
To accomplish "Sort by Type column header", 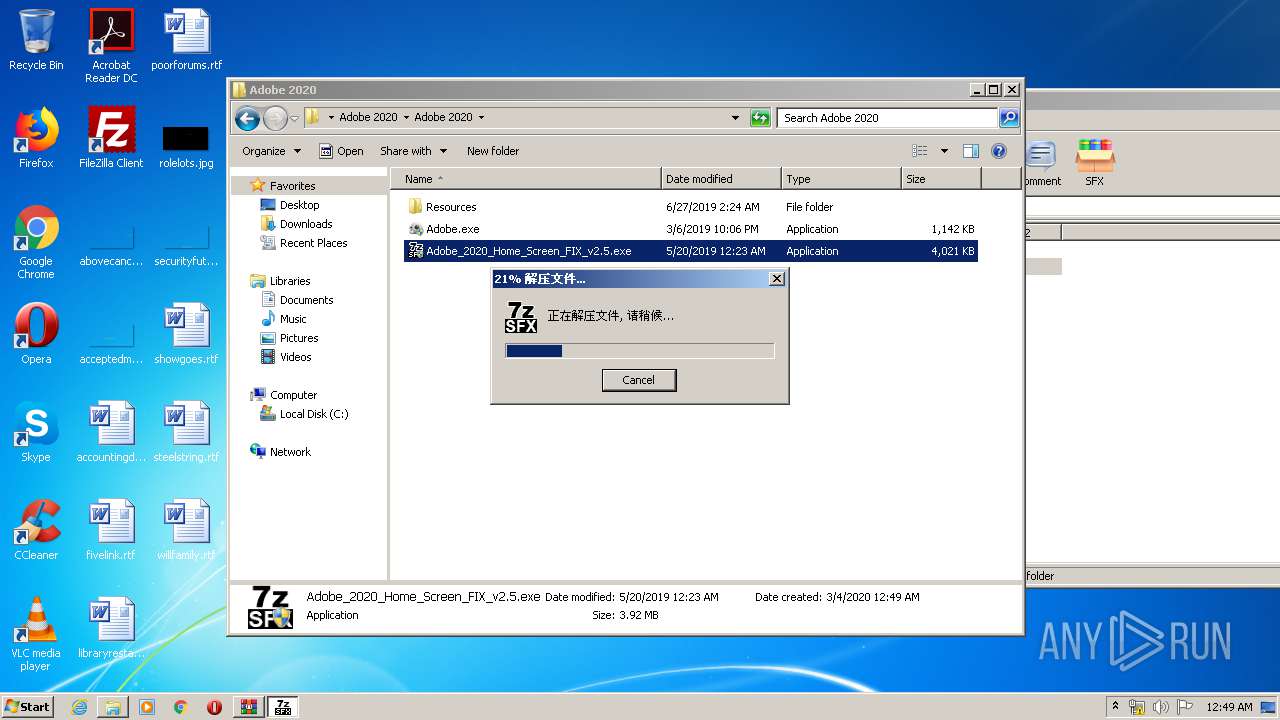I will [x=841, y=179].
